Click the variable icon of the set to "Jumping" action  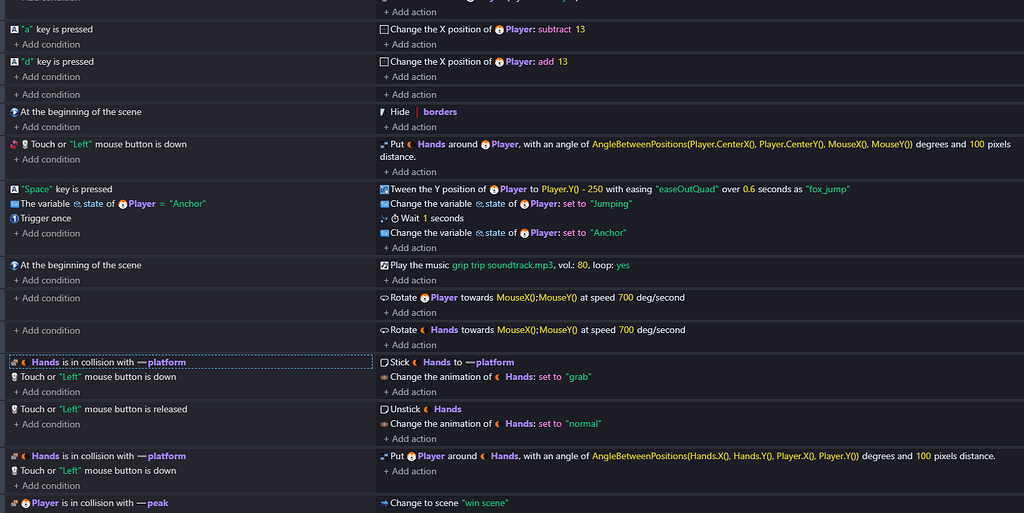(384, 204)
